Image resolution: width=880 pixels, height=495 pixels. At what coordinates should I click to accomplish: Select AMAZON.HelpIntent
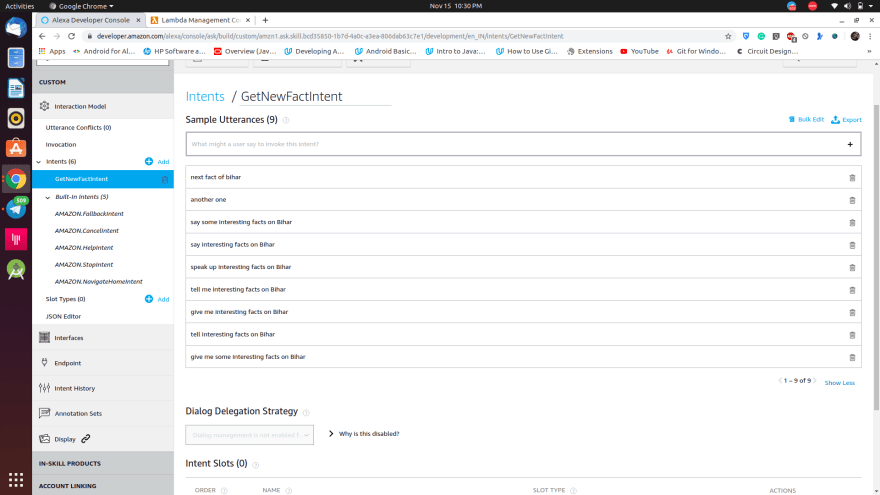click(x=84, y=248)
